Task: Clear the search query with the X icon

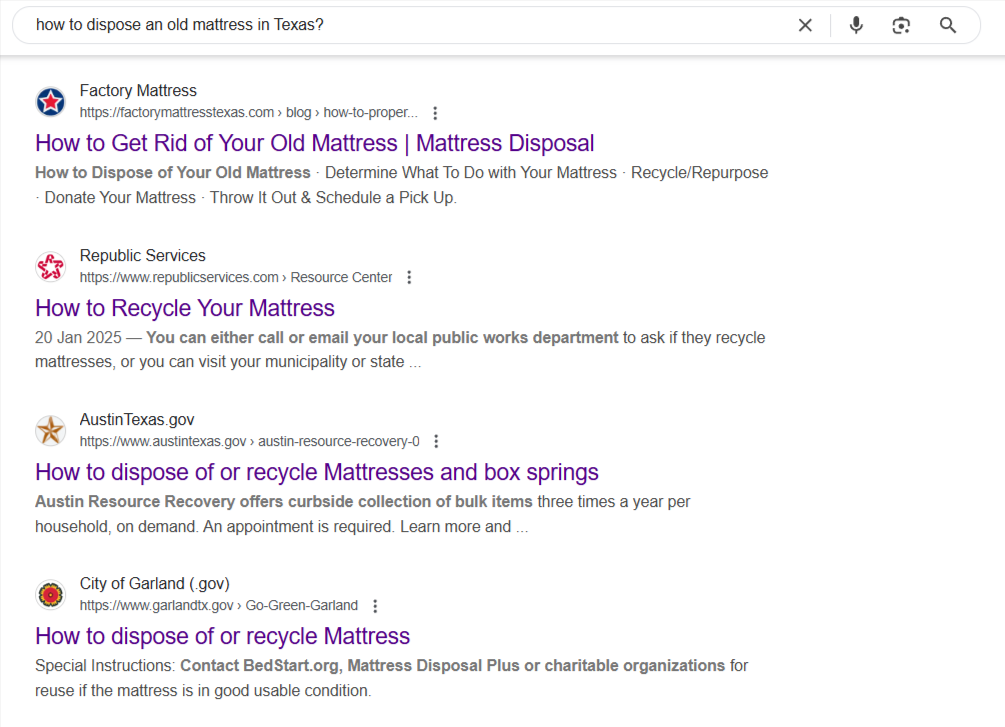Action: 805,25
